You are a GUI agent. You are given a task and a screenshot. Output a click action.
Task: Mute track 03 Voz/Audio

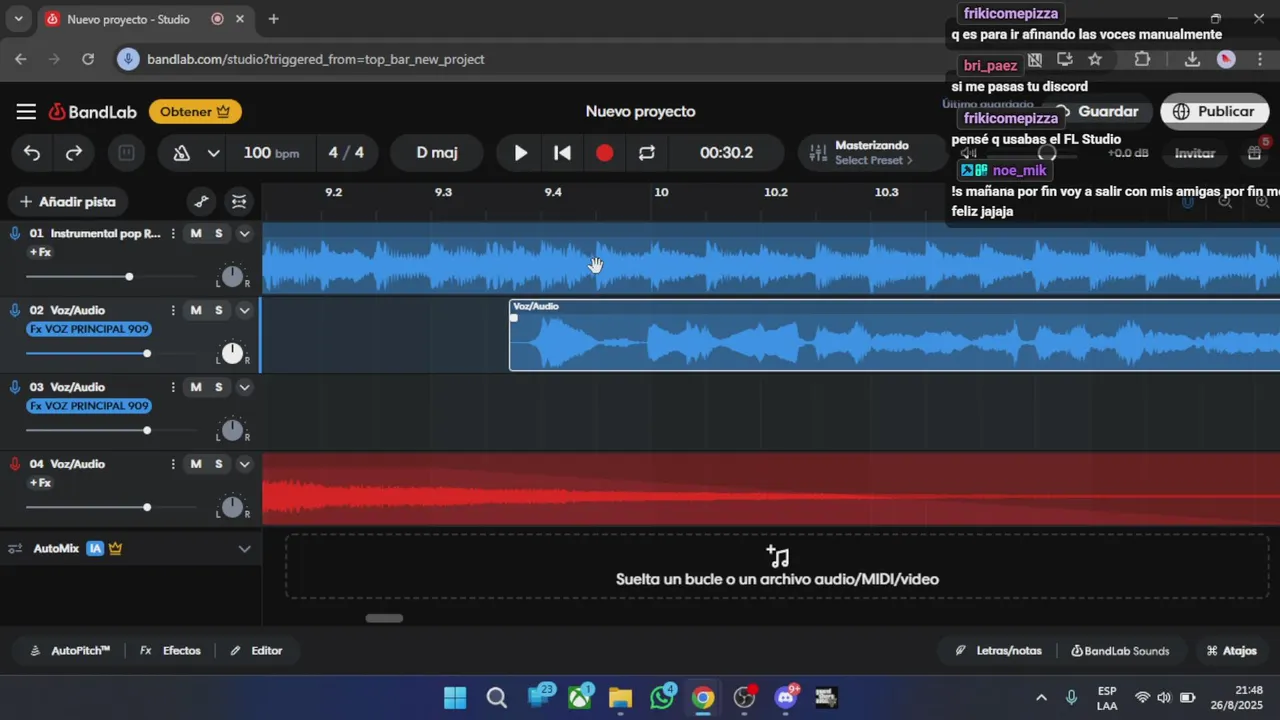196,387
